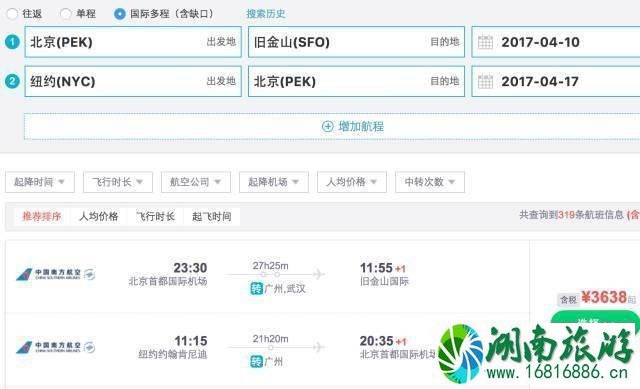Click the 转 transfer icon next to 广州,武汉
The width and height of the screenshot is (640, 389).
[256, 289]
